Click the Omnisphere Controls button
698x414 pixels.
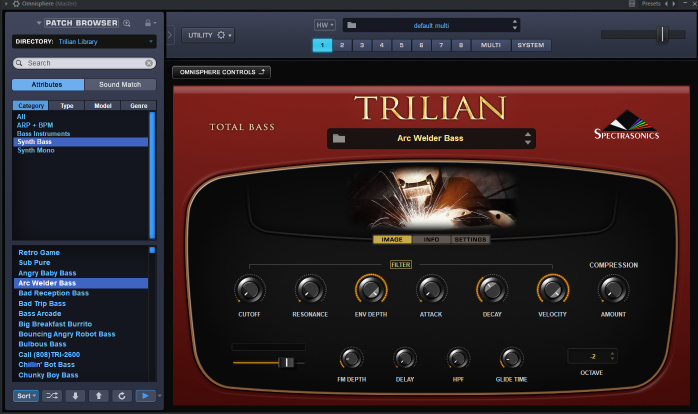click(x=222, y=72)
